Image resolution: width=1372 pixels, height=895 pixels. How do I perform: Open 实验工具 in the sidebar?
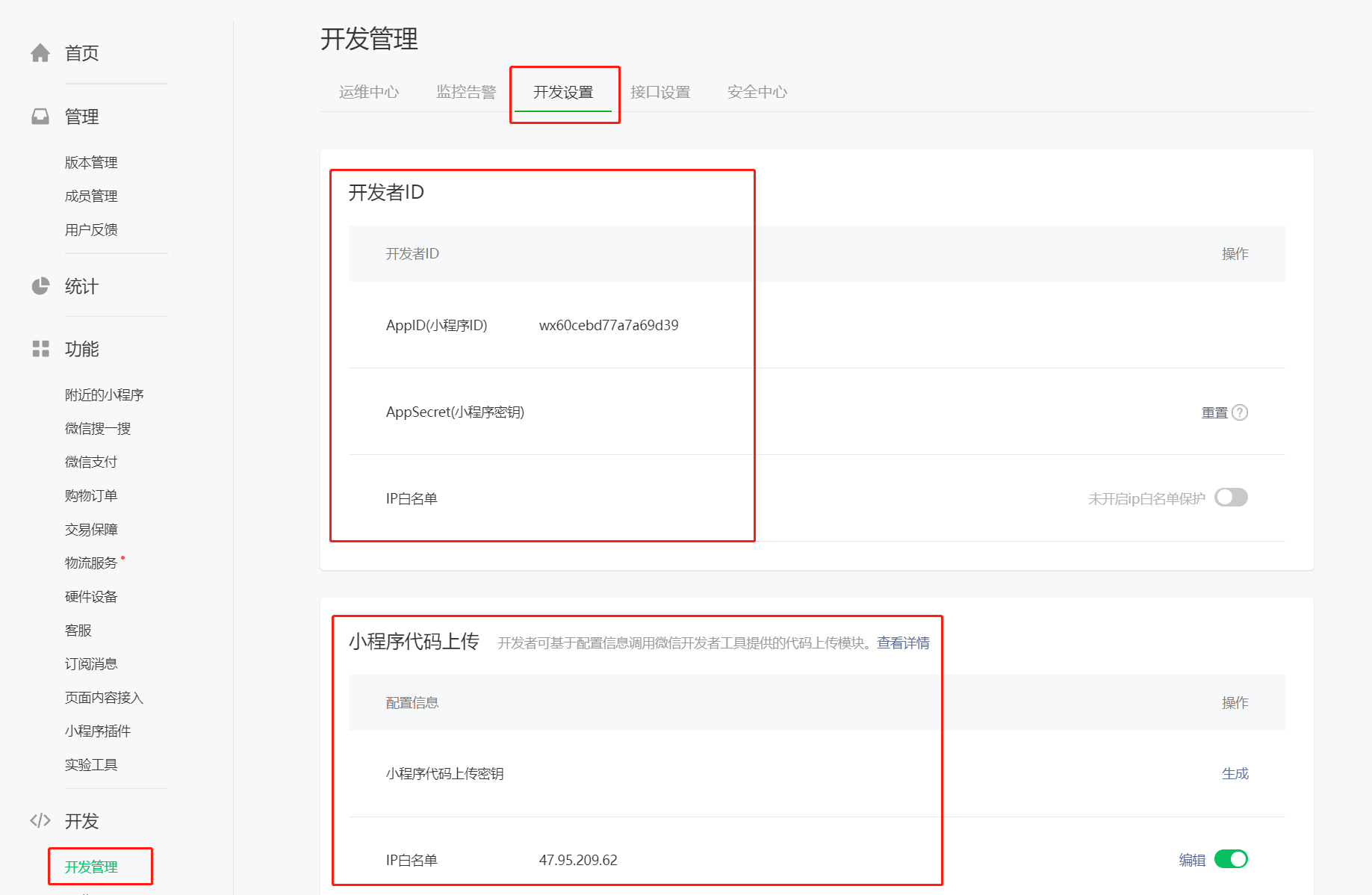click(91, 764)
